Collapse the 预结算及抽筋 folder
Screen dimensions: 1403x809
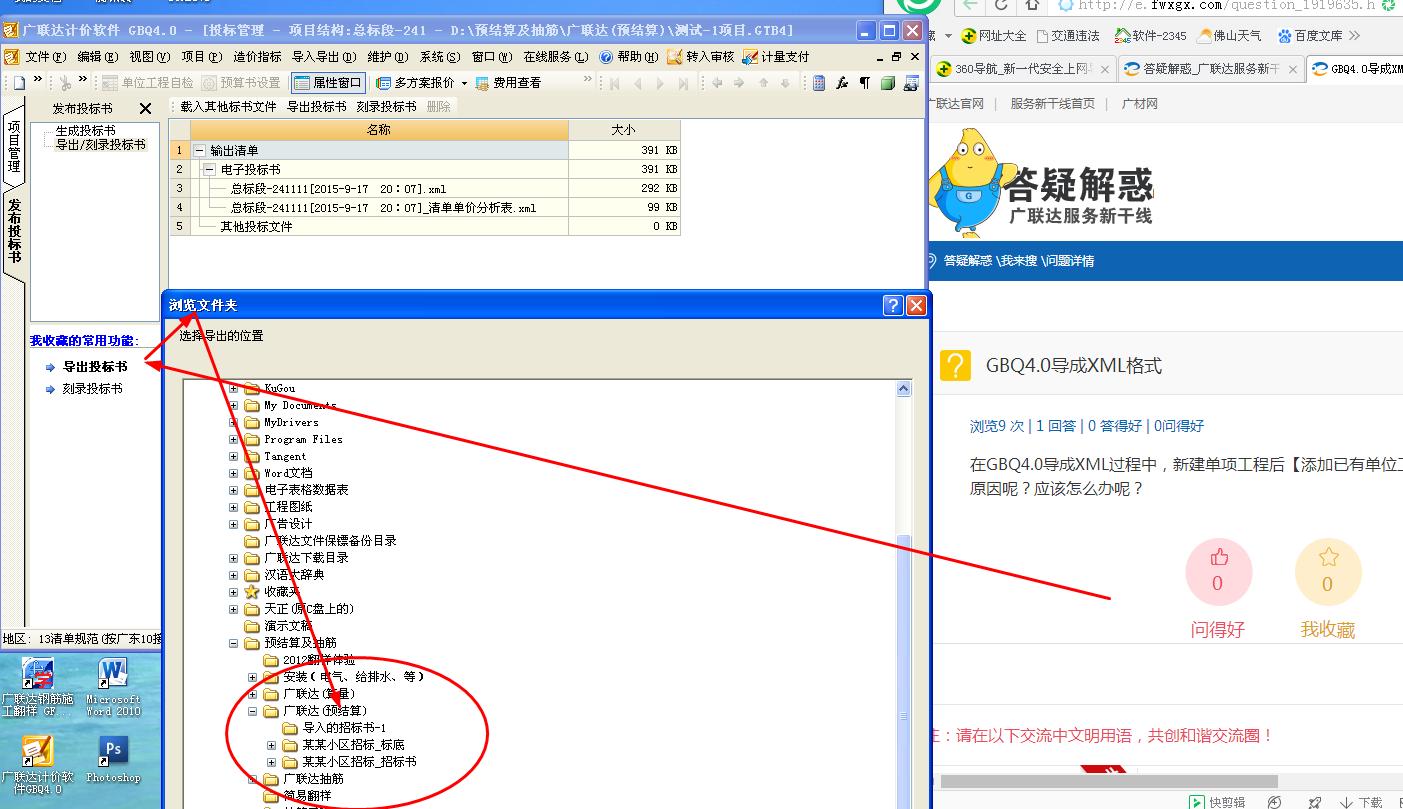click(234, 643)
